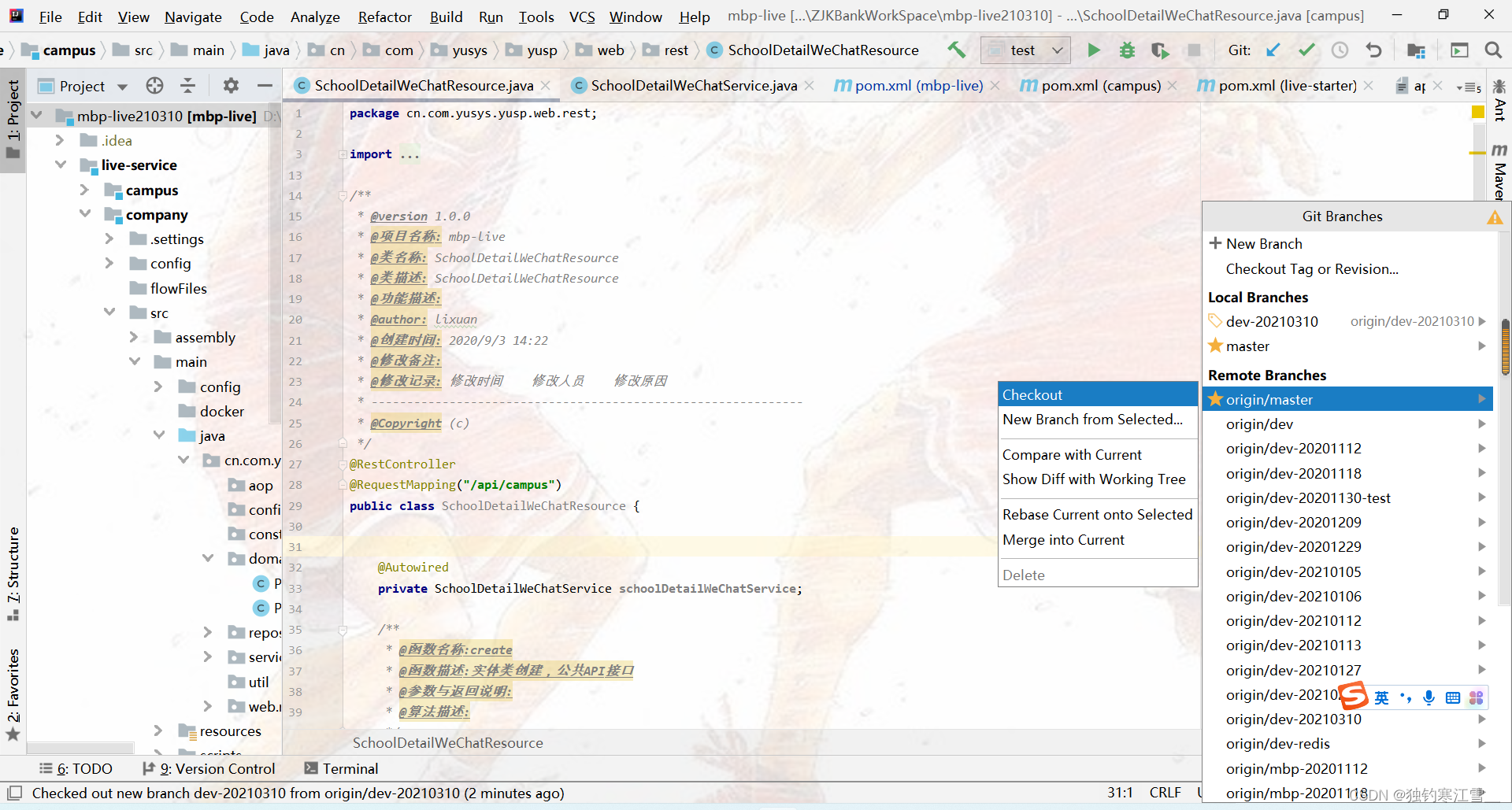Expand the .idea folder
Viewport: 1512px width, 810px height.
pos(60,140)
